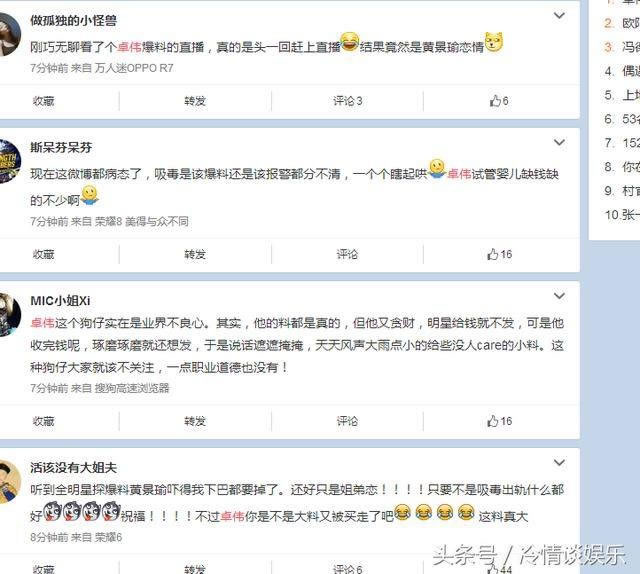
Task: Open 评论 3 on the first post
Action: (x=347, y=101)
